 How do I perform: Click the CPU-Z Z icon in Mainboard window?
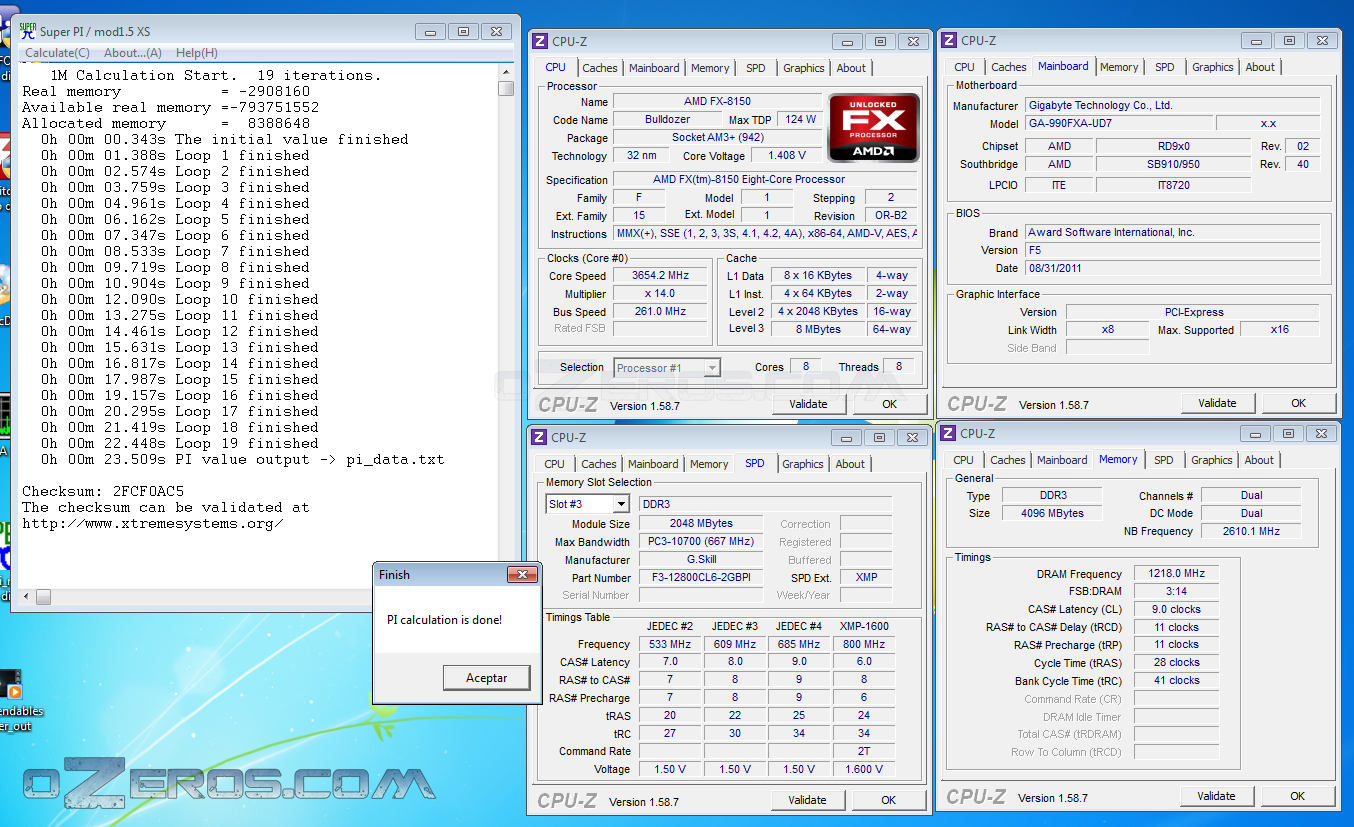pos(949,40)
